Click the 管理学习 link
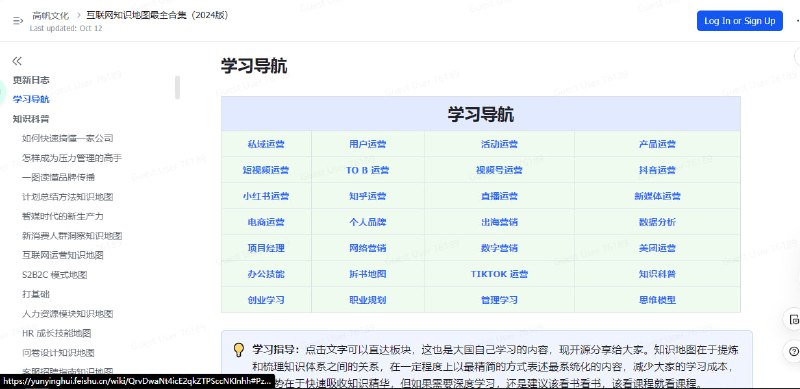Image resolution: width=800 pixels, height=389 pixels. coord(499,300)
